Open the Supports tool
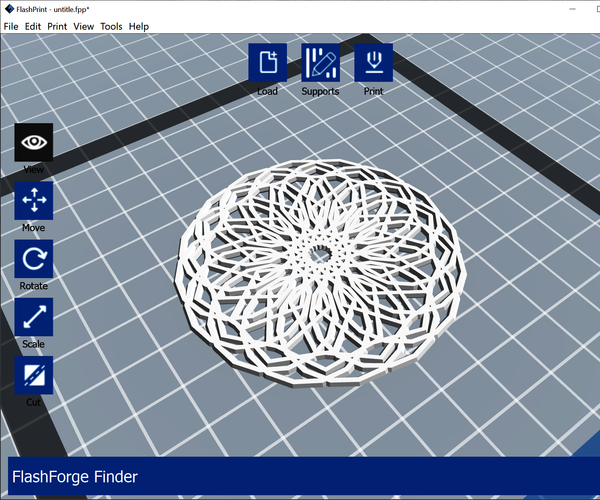Image resolution: width=600 pixels, height=500 pixels. 320,62
